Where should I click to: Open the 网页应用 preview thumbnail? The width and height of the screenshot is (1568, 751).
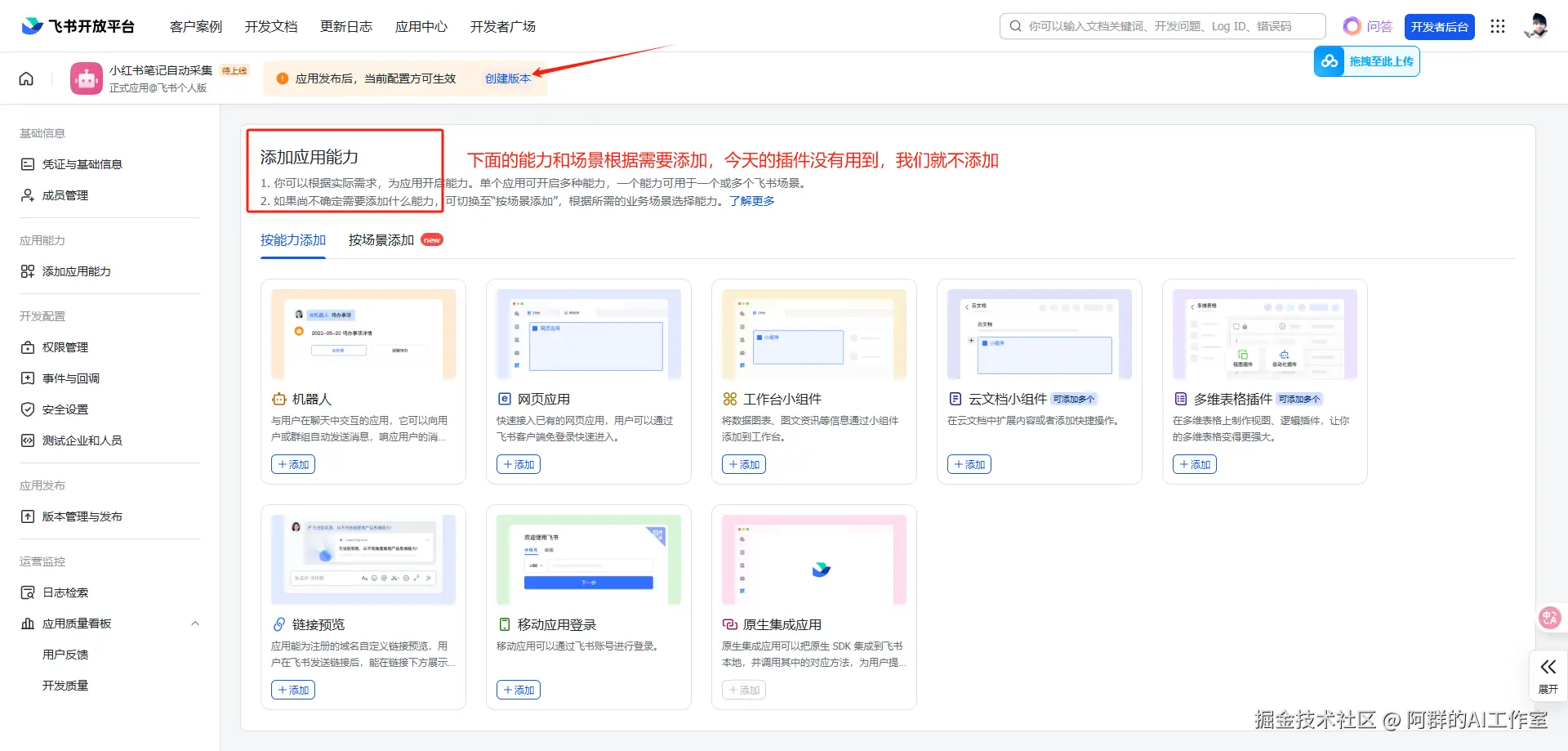(x=589, y=334)
